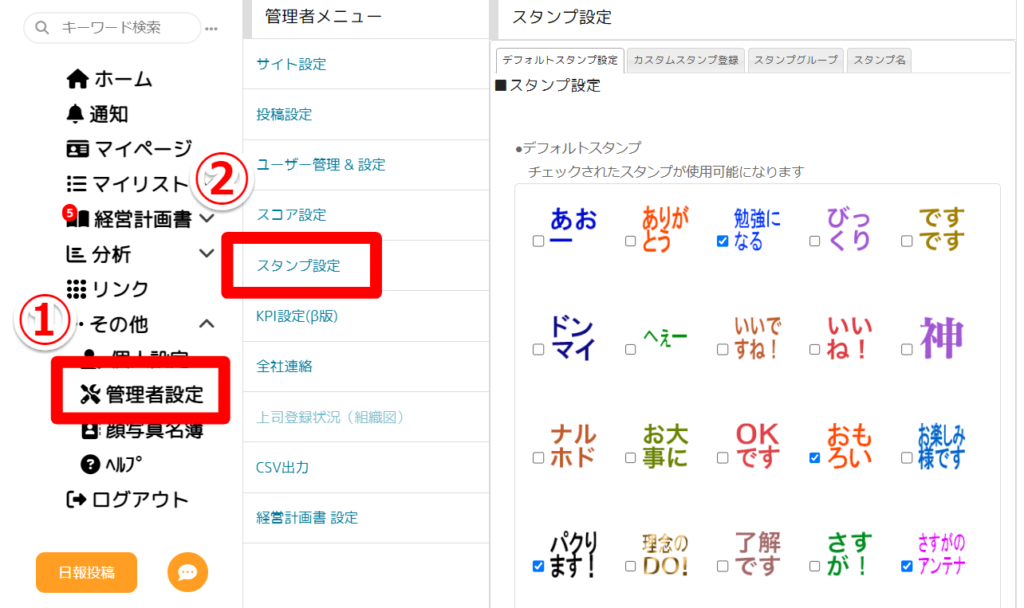
Task: Open My List via the list icon
Action: pos(76,184)
